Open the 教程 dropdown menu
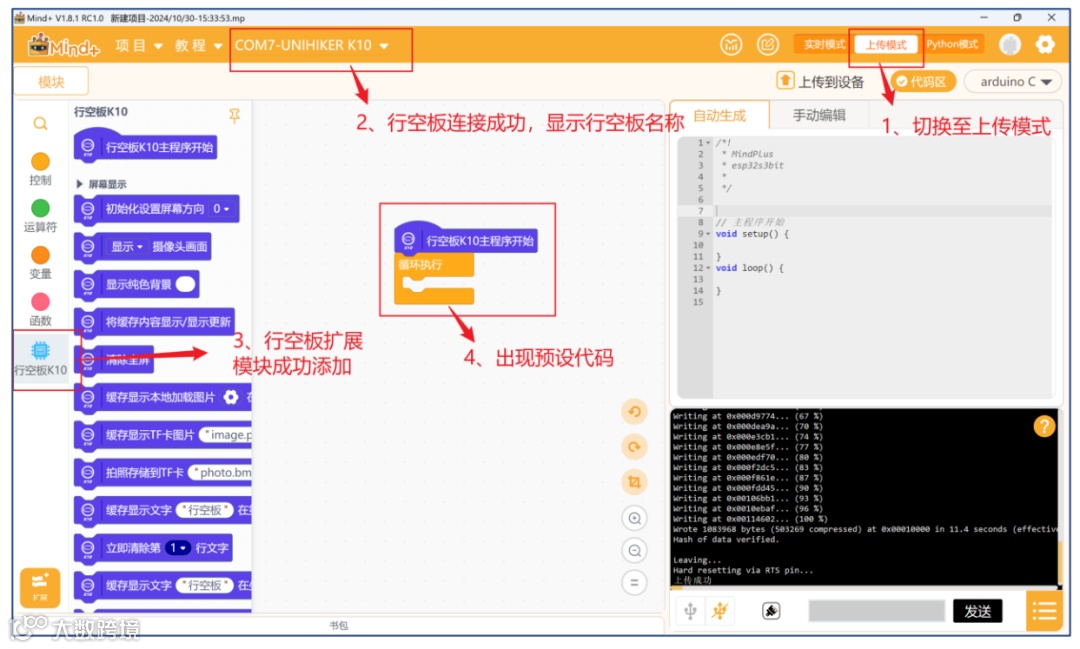1080x649 pixels. tap(198, 45)
